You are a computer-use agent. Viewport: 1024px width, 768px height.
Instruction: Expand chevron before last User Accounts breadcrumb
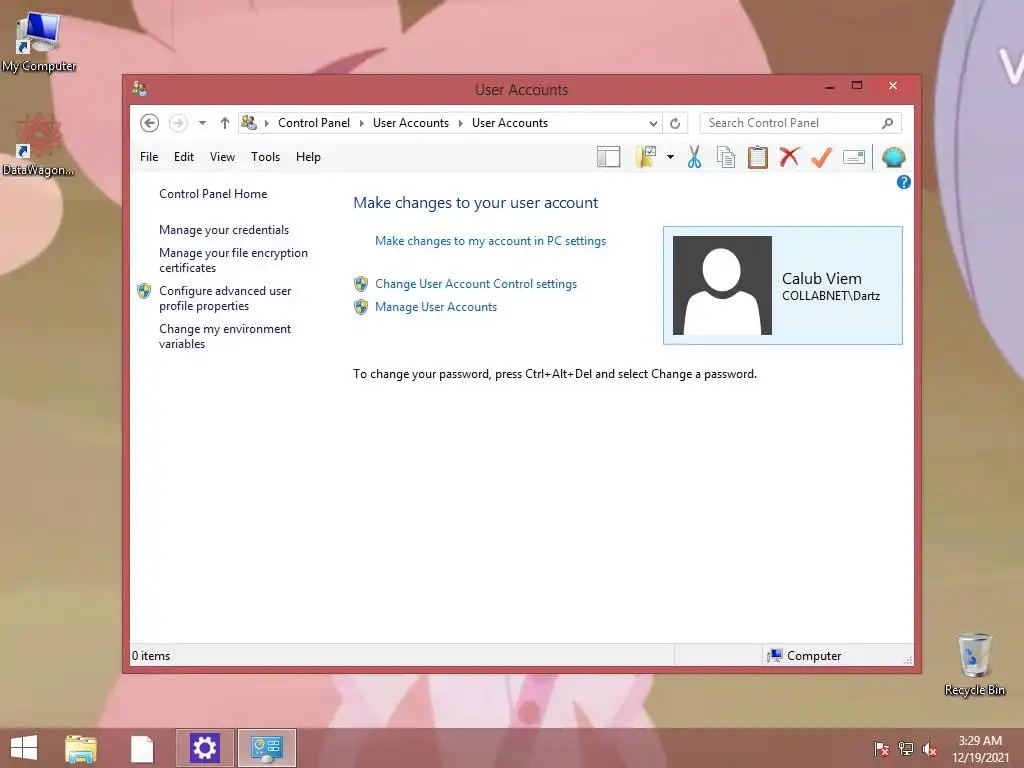click(x=460, y=123)
